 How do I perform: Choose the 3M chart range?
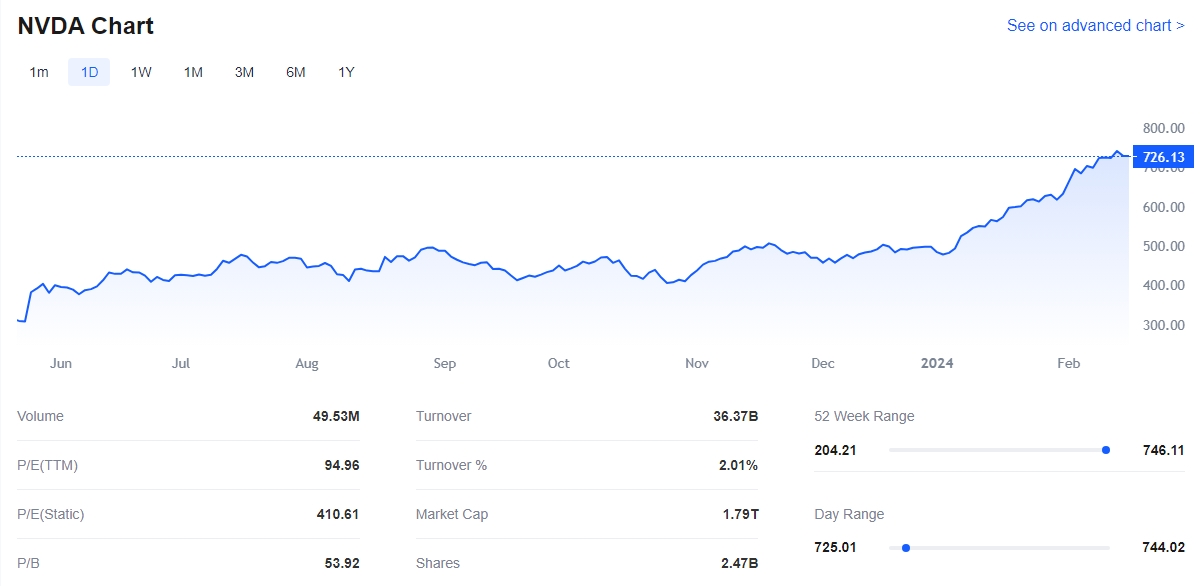point(244,72)
